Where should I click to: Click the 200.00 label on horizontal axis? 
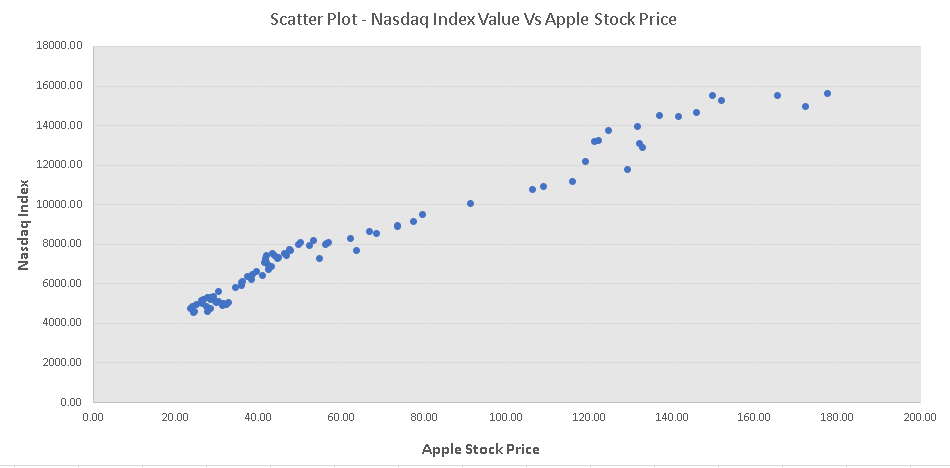tap(919, 417)
